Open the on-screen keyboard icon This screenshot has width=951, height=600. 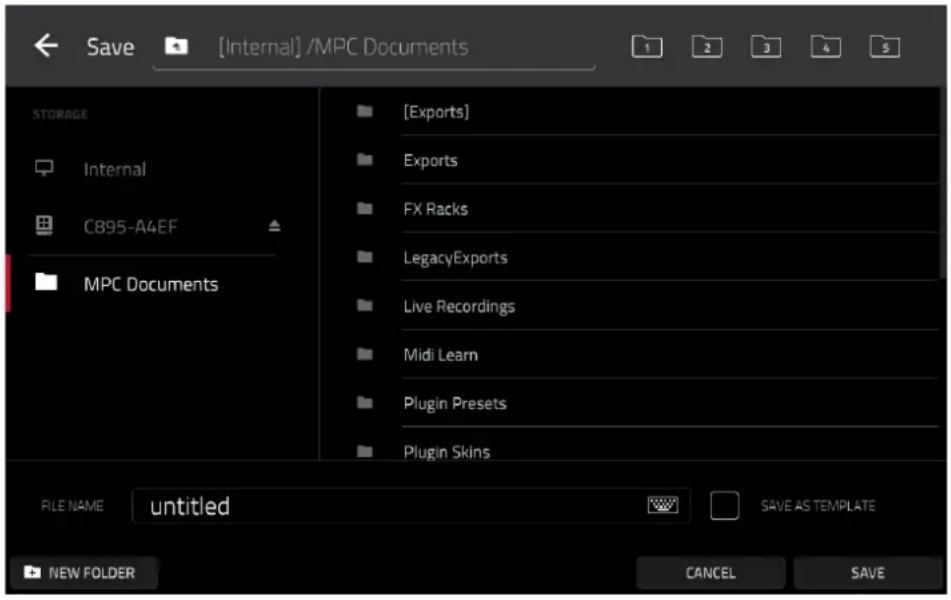(x=662, y=505)
